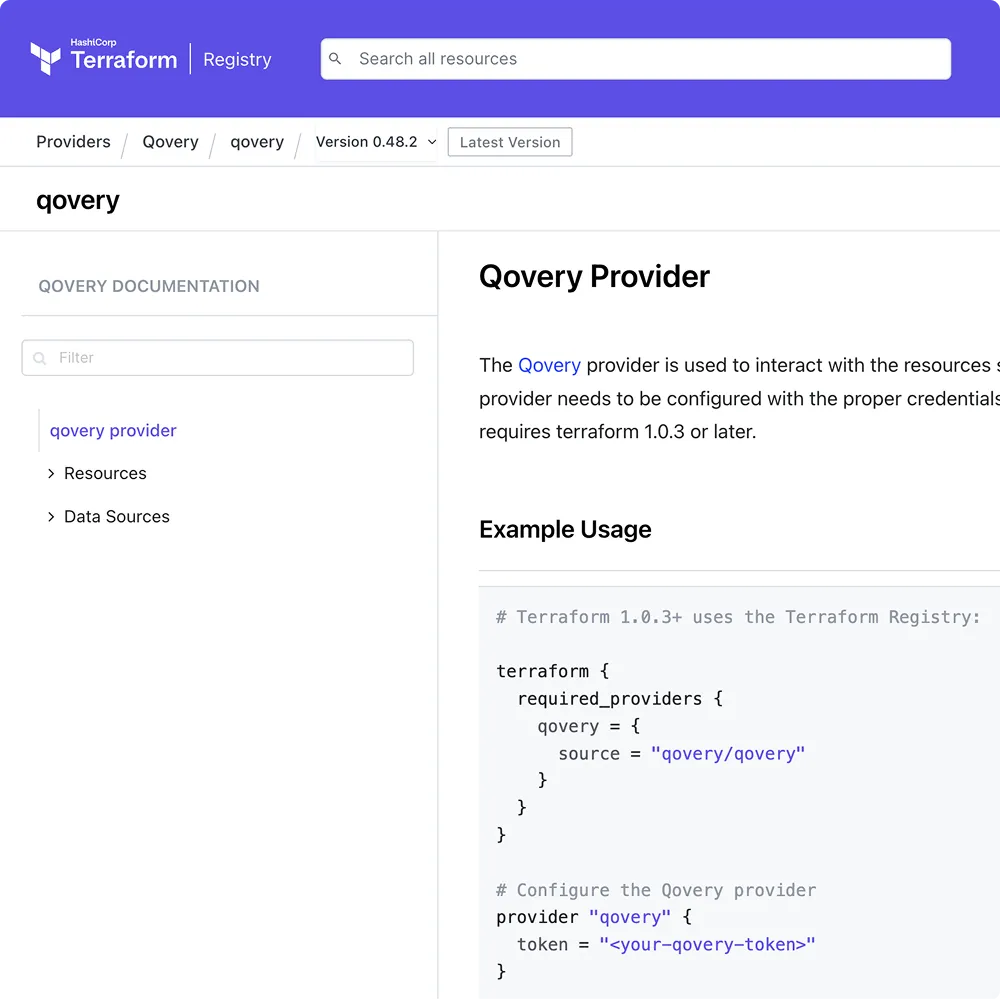
Task: Click the qovery page title below breadcrumbs
Action: coord(78,201)
